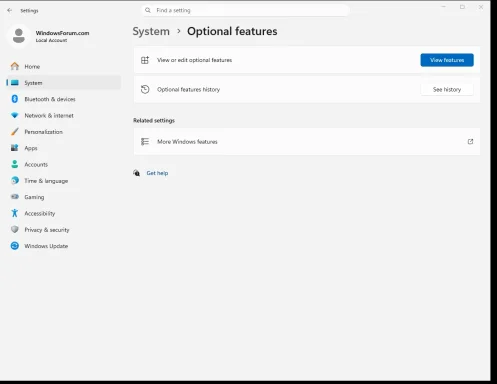Go to Accounts settings
This screenshot has height=384, width=497.
pos(63,164)
